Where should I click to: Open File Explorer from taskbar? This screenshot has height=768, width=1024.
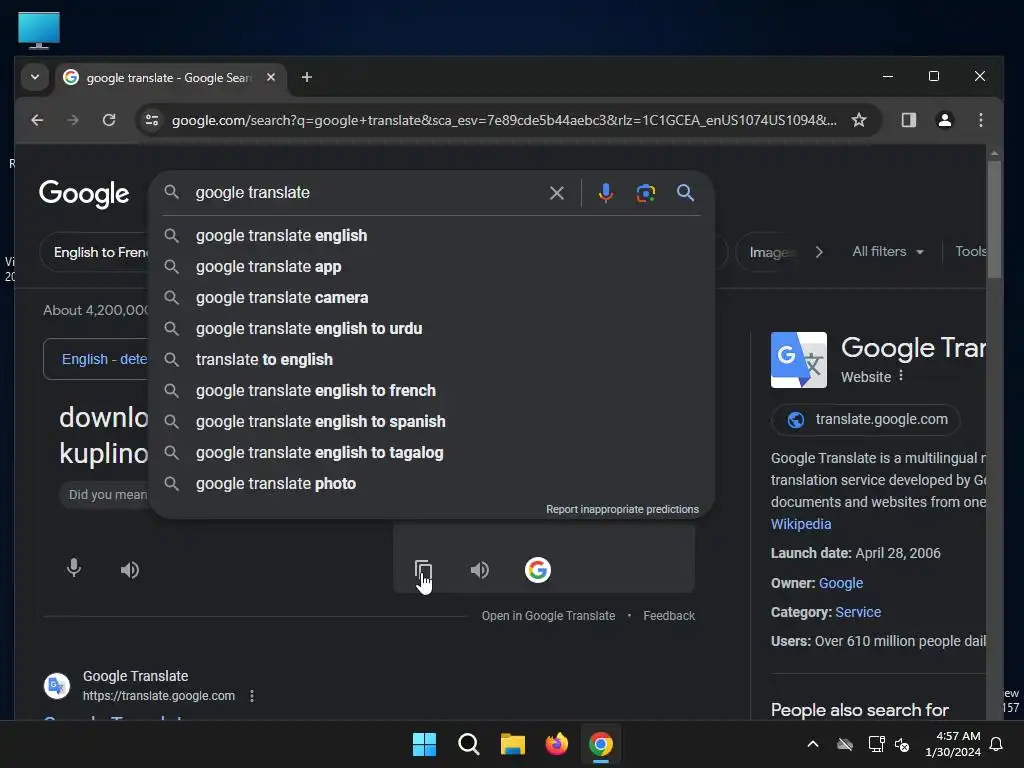pos(513,744)
